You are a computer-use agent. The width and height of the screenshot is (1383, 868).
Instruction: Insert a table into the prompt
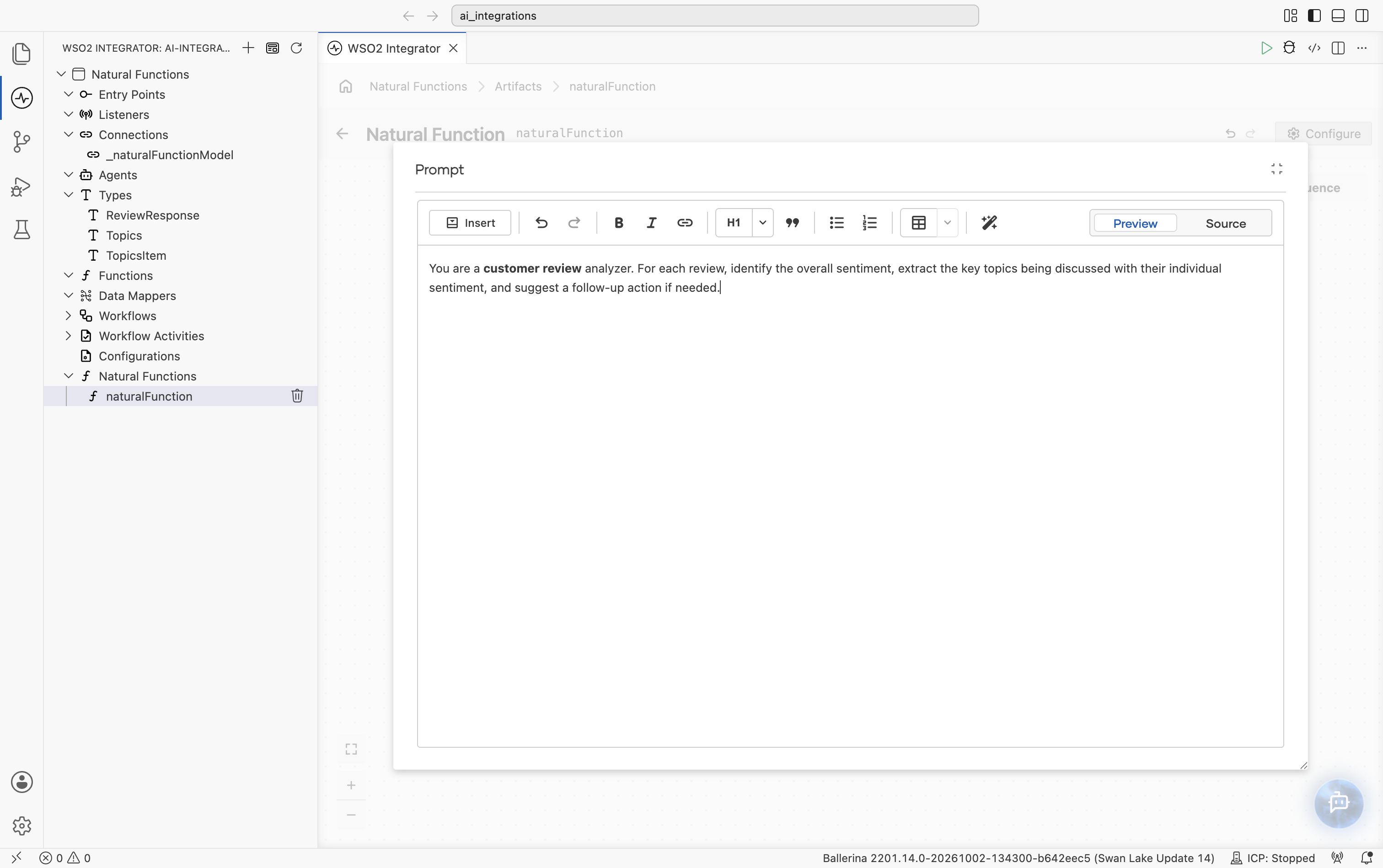click(x=918, y=223)
